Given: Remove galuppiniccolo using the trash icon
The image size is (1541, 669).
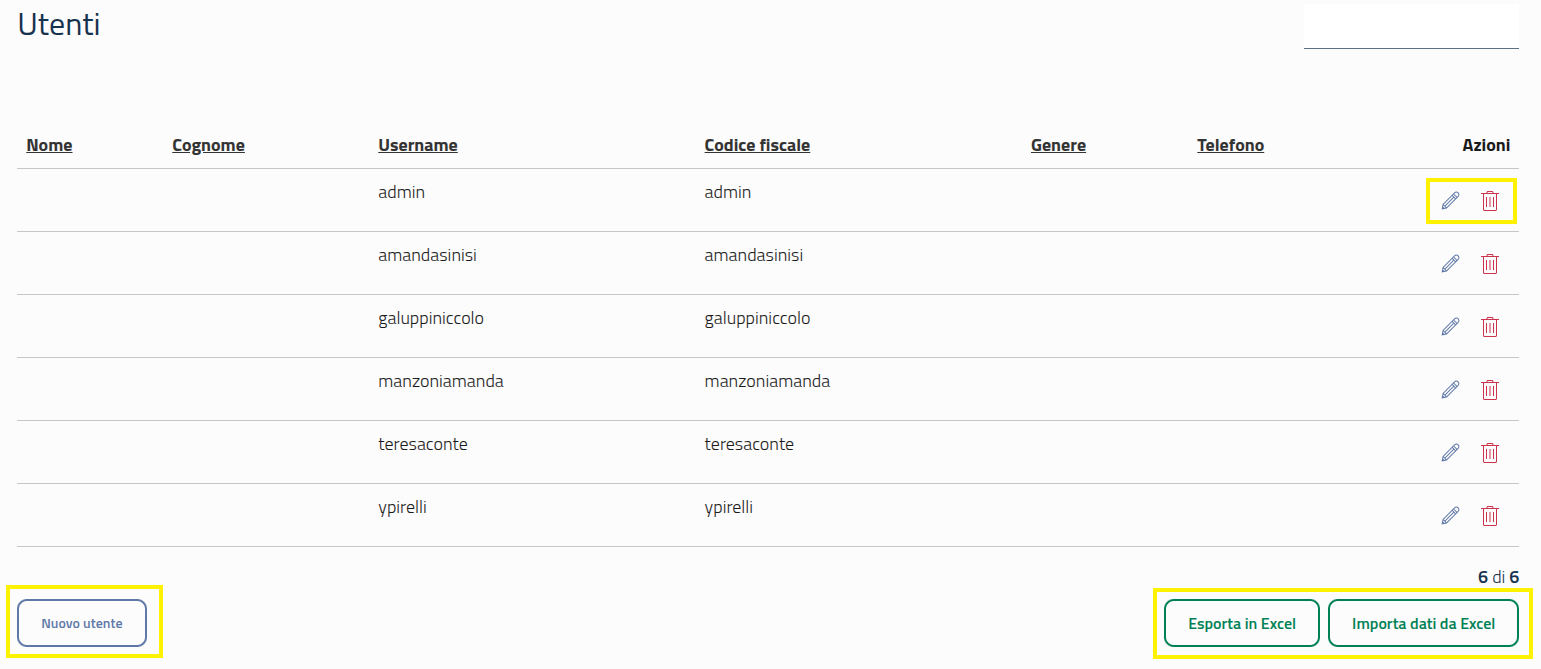Looking at the screenshot, I should pyautogui.click(x=1490, y=327).
